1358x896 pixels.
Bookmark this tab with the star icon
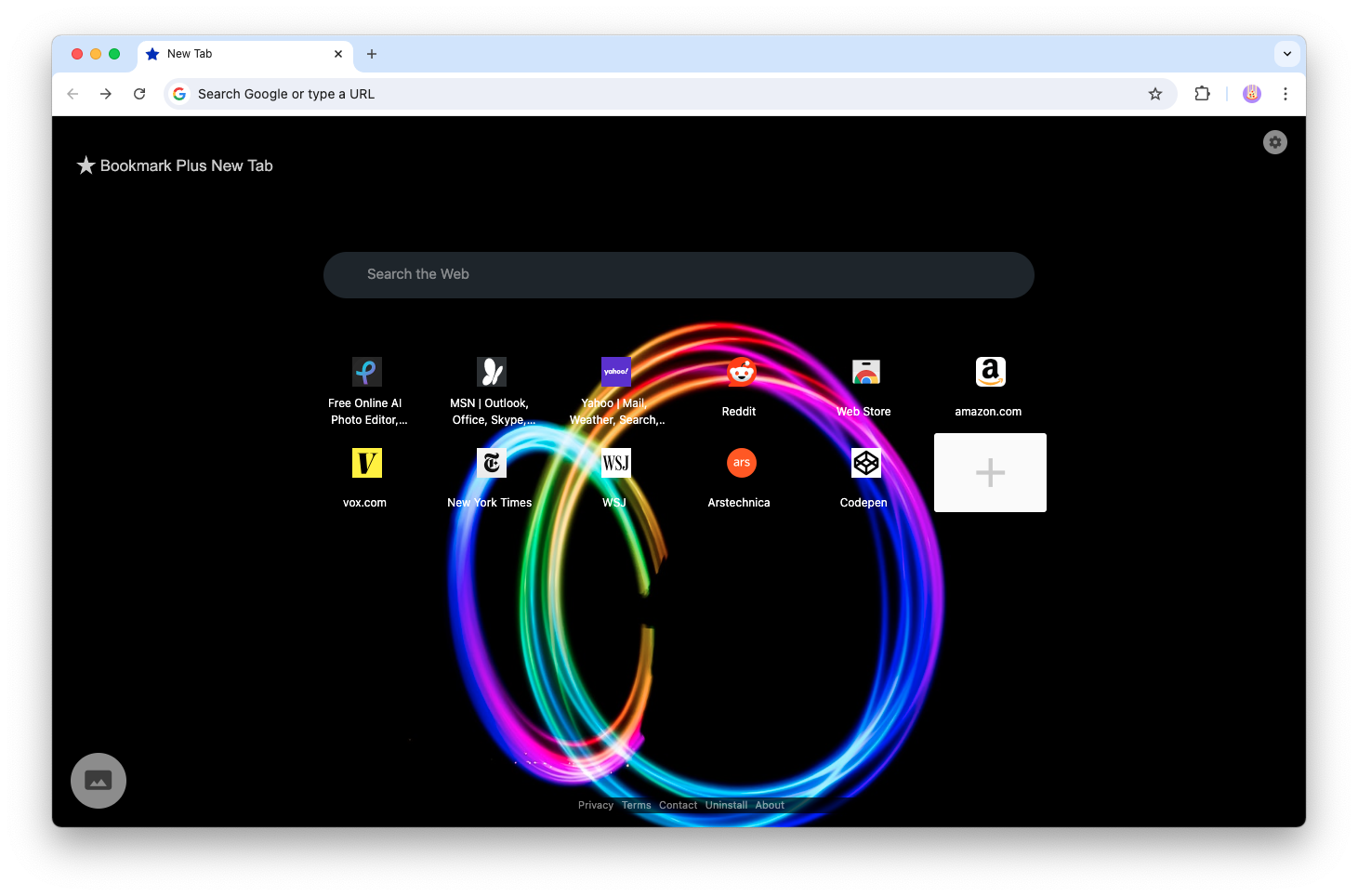pos(1154,94)
